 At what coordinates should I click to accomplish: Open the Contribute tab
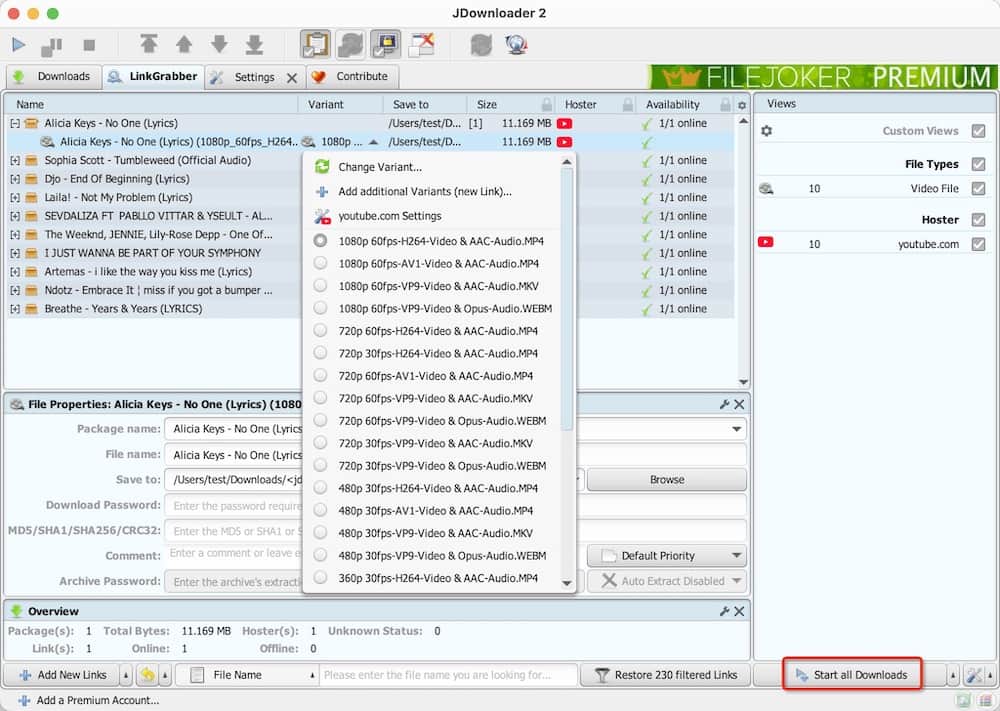[352, 77]
